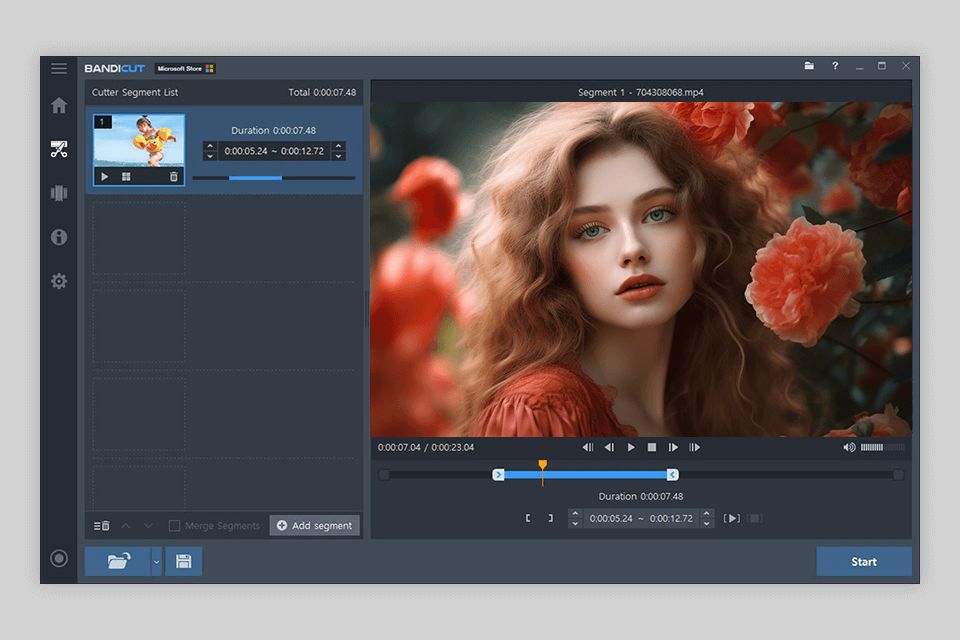Click the Add segment button

(x=314, y=526)
